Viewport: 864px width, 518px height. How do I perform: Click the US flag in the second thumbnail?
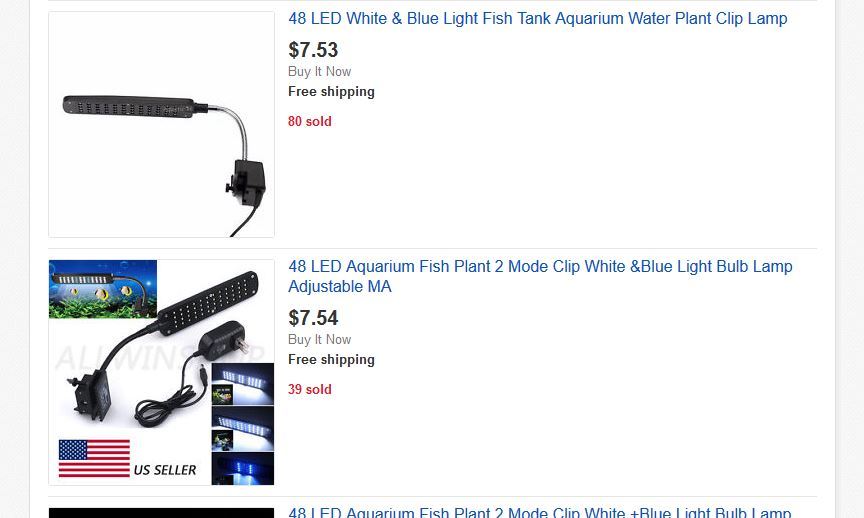coord(94,459)
